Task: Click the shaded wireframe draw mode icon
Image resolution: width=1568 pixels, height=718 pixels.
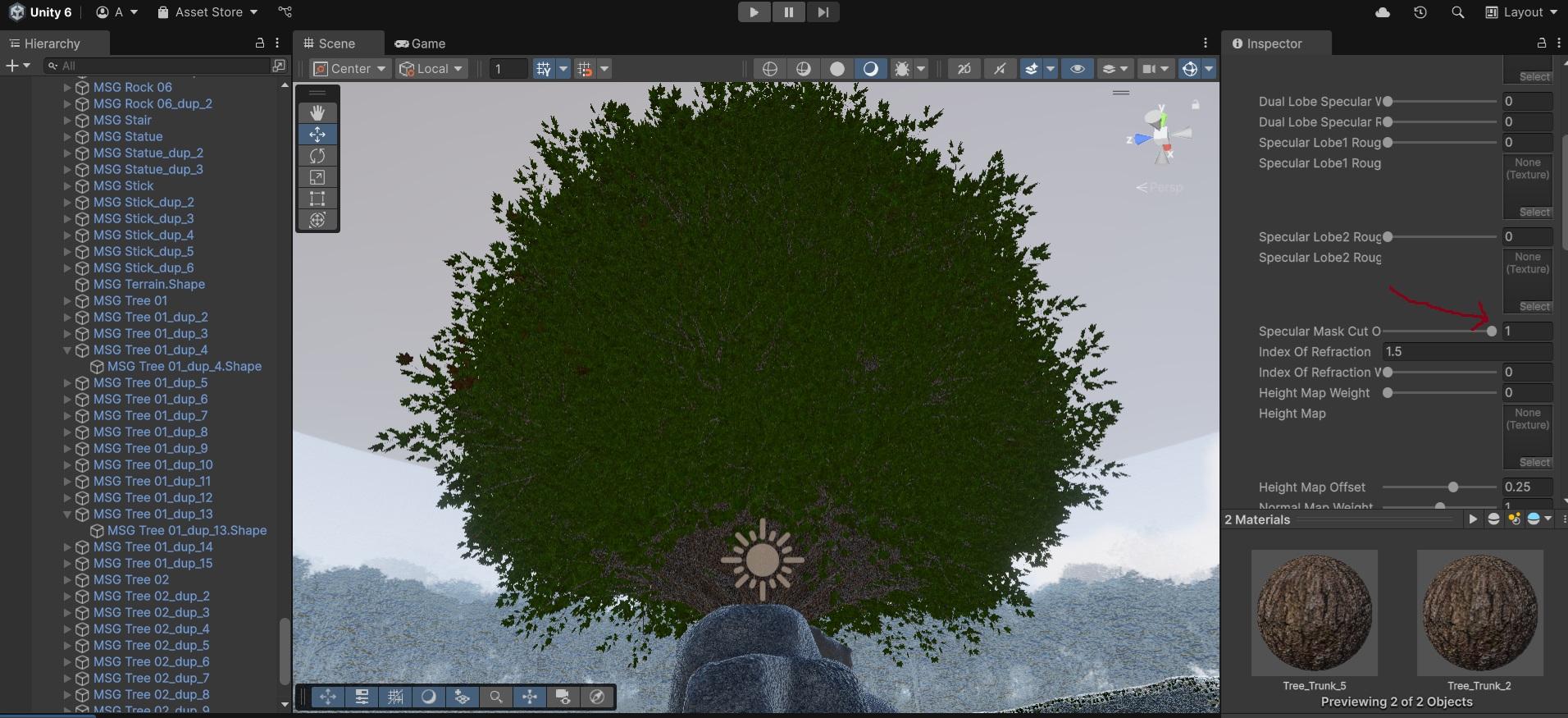Action: click(803, 69)
